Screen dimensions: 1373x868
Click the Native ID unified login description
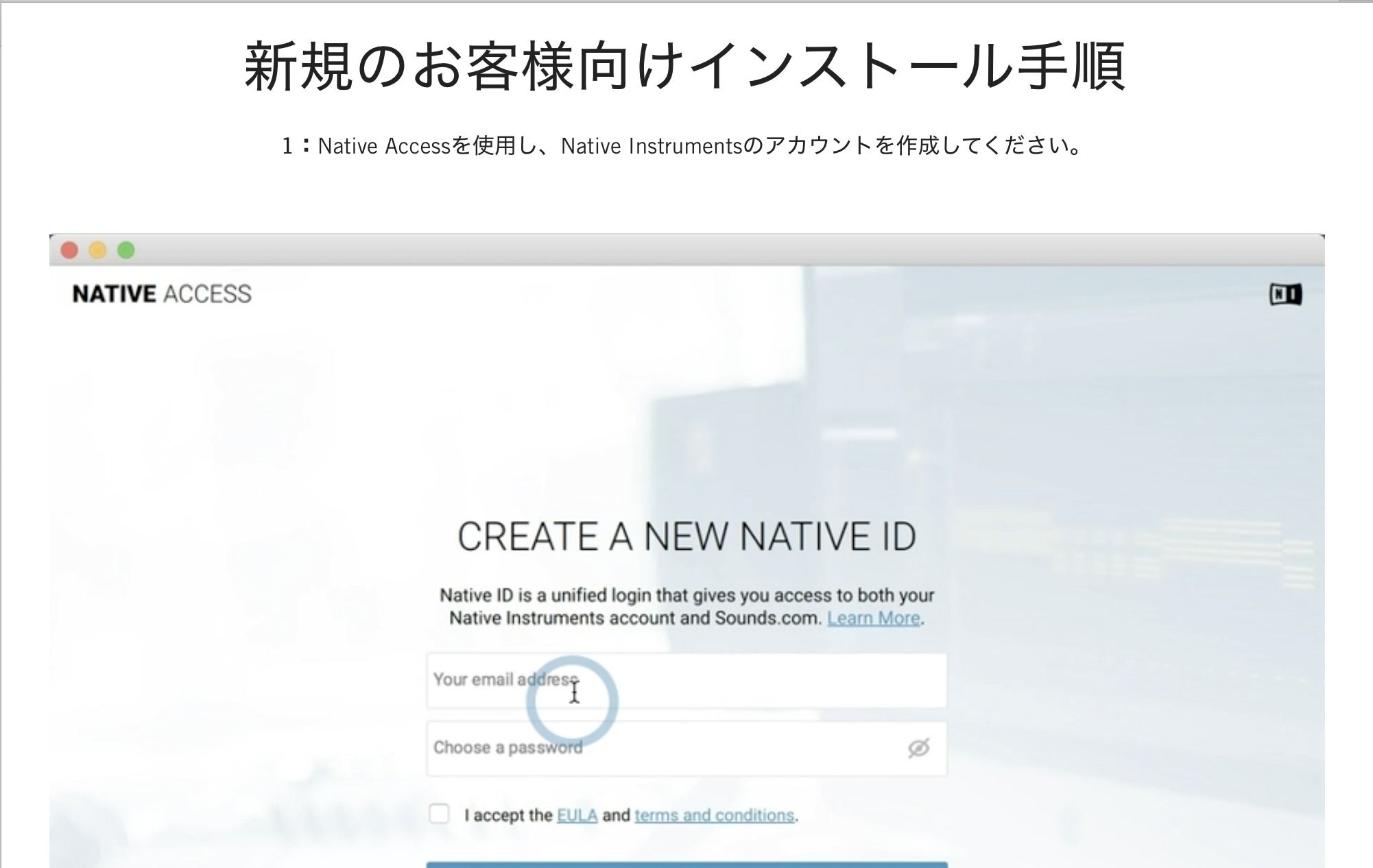tap(686, 596)
